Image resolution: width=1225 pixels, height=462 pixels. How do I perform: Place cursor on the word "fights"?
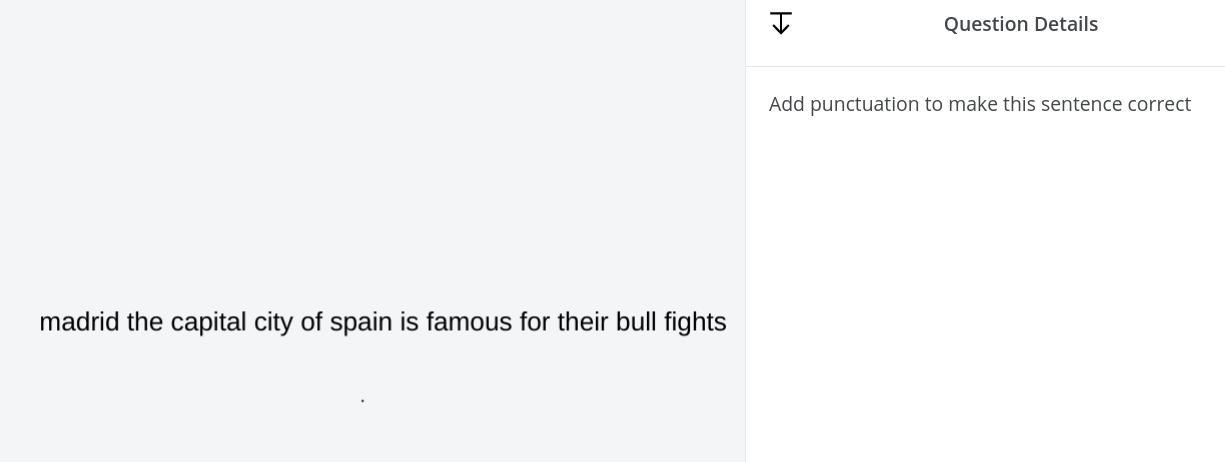(695, 322)
